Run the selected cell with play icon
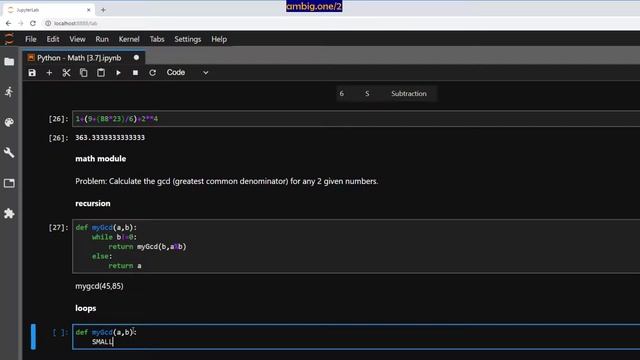640x360 pixels. 118,73
